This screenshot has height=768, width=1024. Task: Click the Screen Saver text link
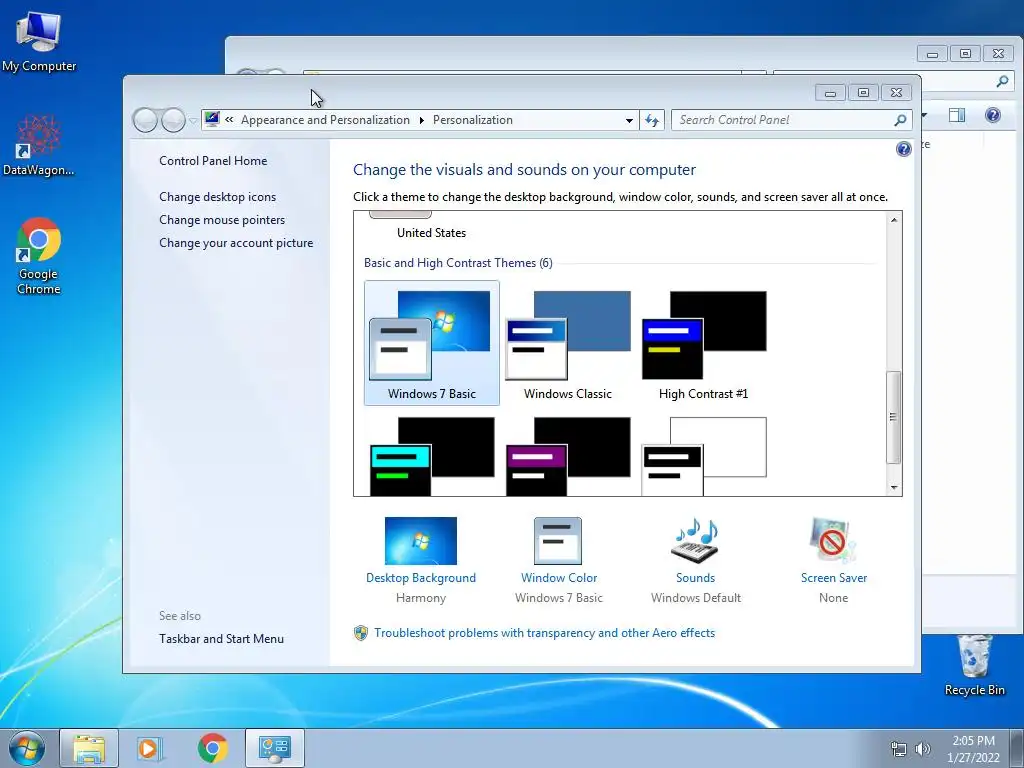point(834,578)
